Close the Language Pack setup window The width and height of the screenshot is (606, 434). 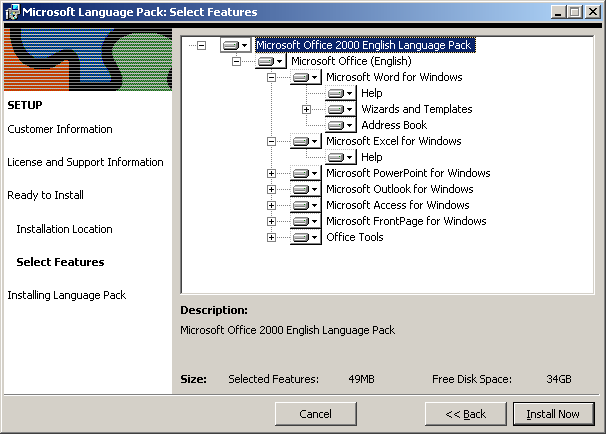(592, 12)
